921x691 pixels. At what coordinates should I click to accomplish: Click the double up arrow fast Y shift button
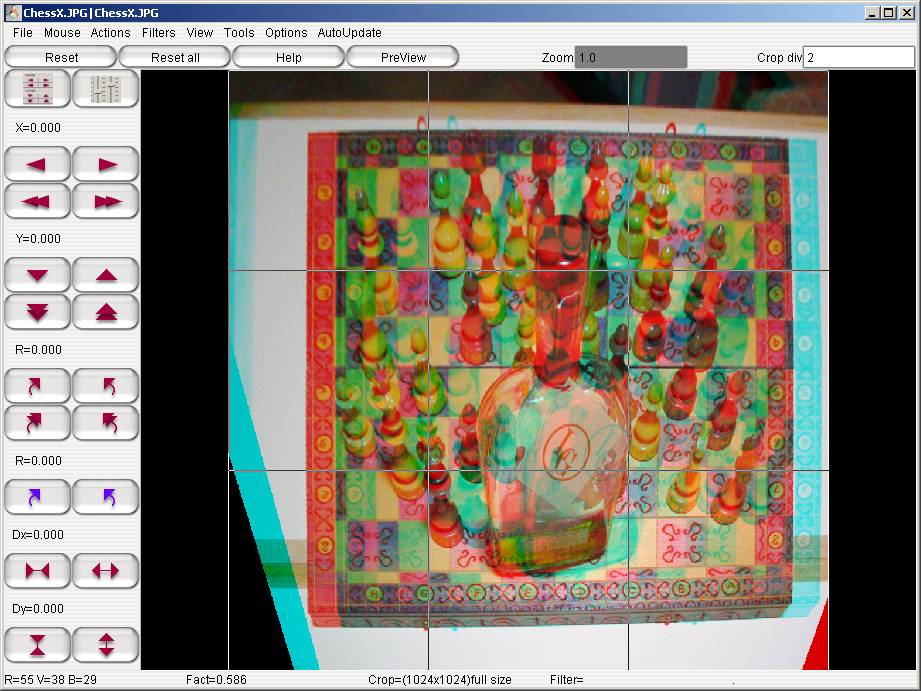(106, 312)
